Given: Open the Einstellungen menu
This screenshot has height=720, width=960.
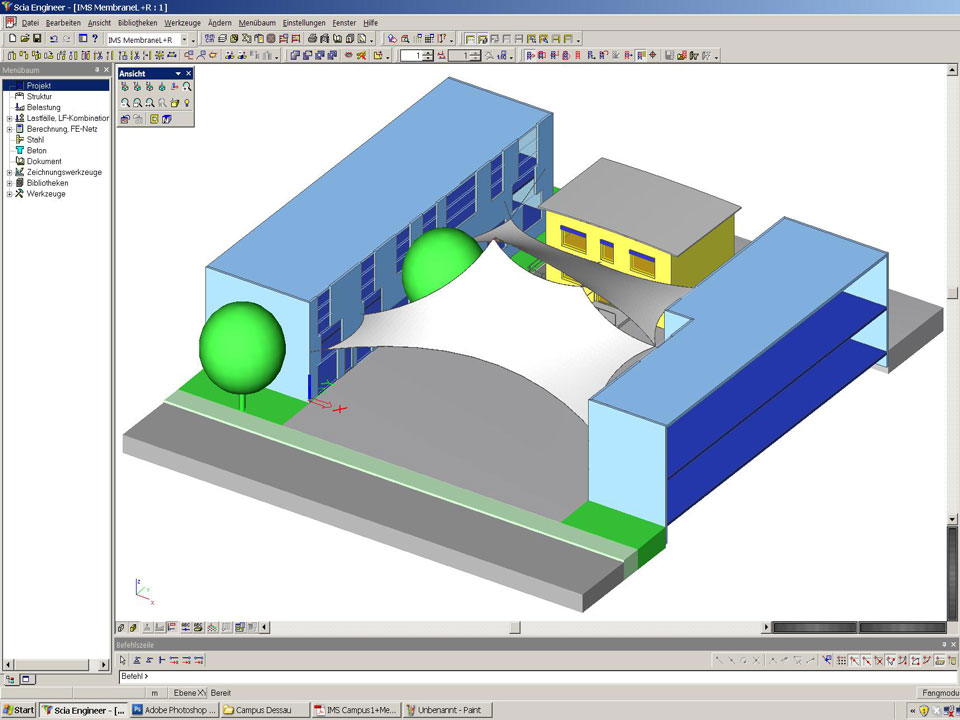Looking at the screenshot, I should [x=304, y=22].
